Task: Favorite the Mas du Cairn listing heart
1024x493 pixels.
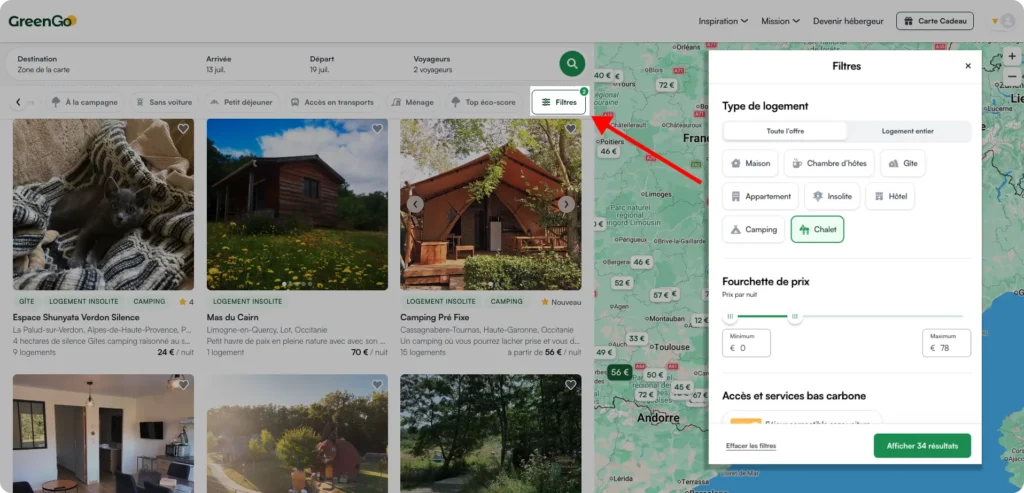Action: 377,129
